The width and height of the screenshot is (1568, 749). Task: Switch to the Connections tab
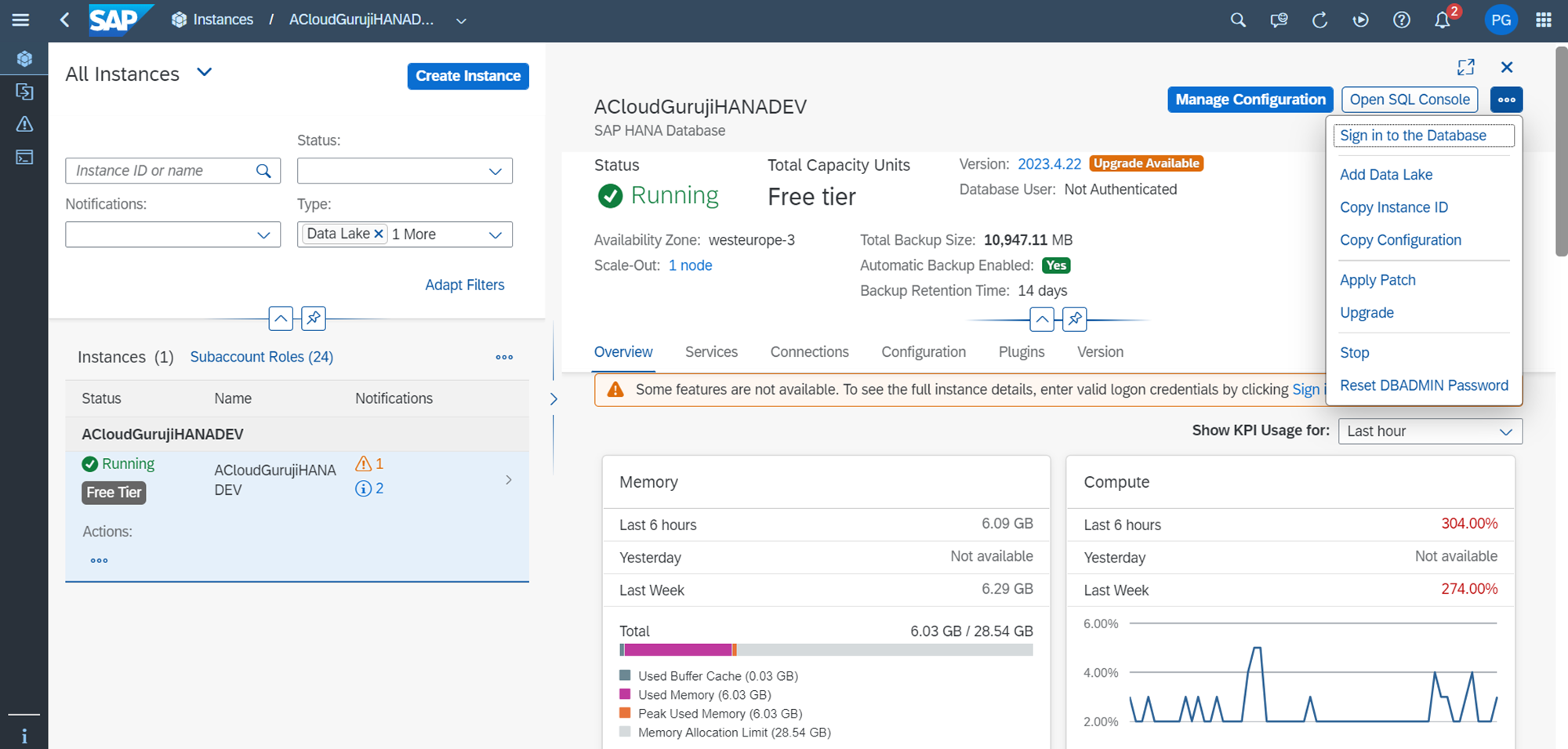pos(809,352)
